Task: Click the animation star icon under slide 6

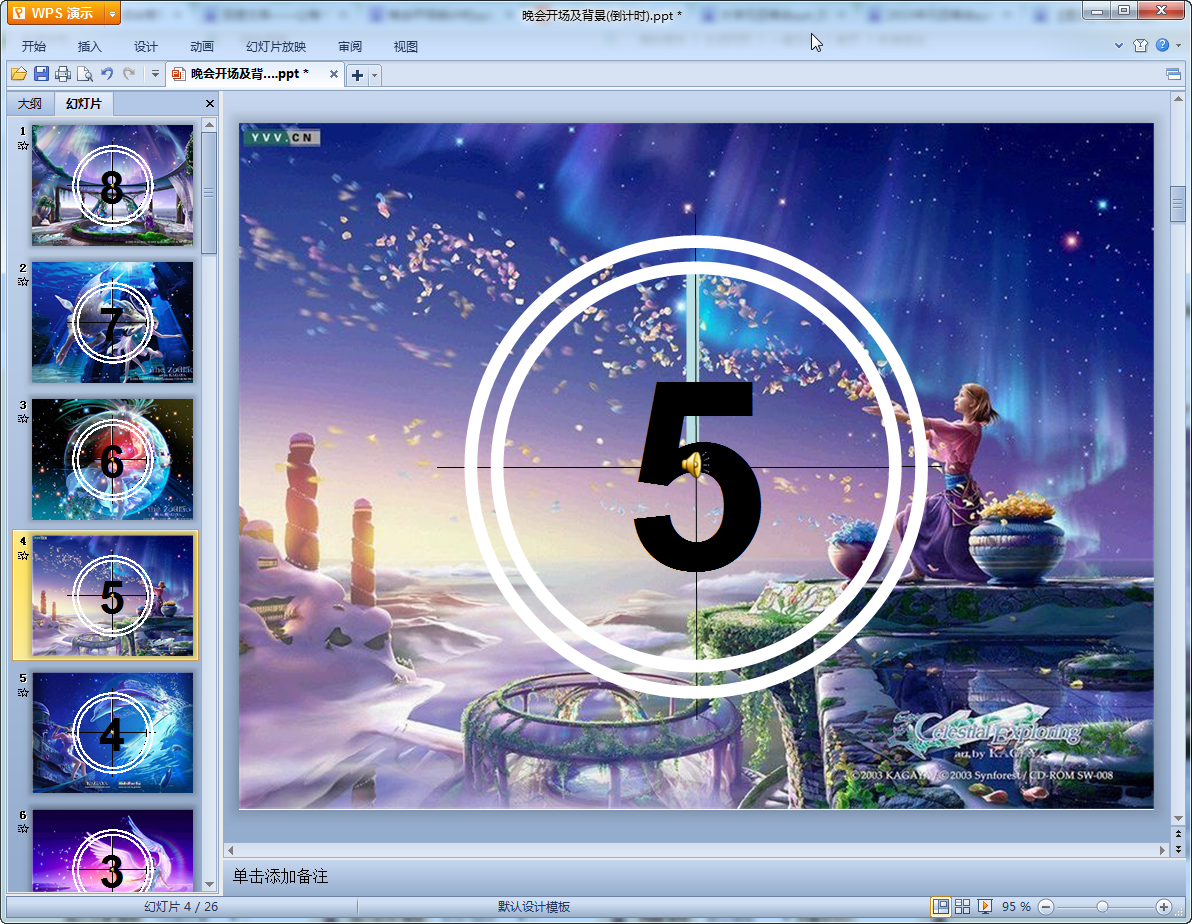Action: (x=23, y=828)
